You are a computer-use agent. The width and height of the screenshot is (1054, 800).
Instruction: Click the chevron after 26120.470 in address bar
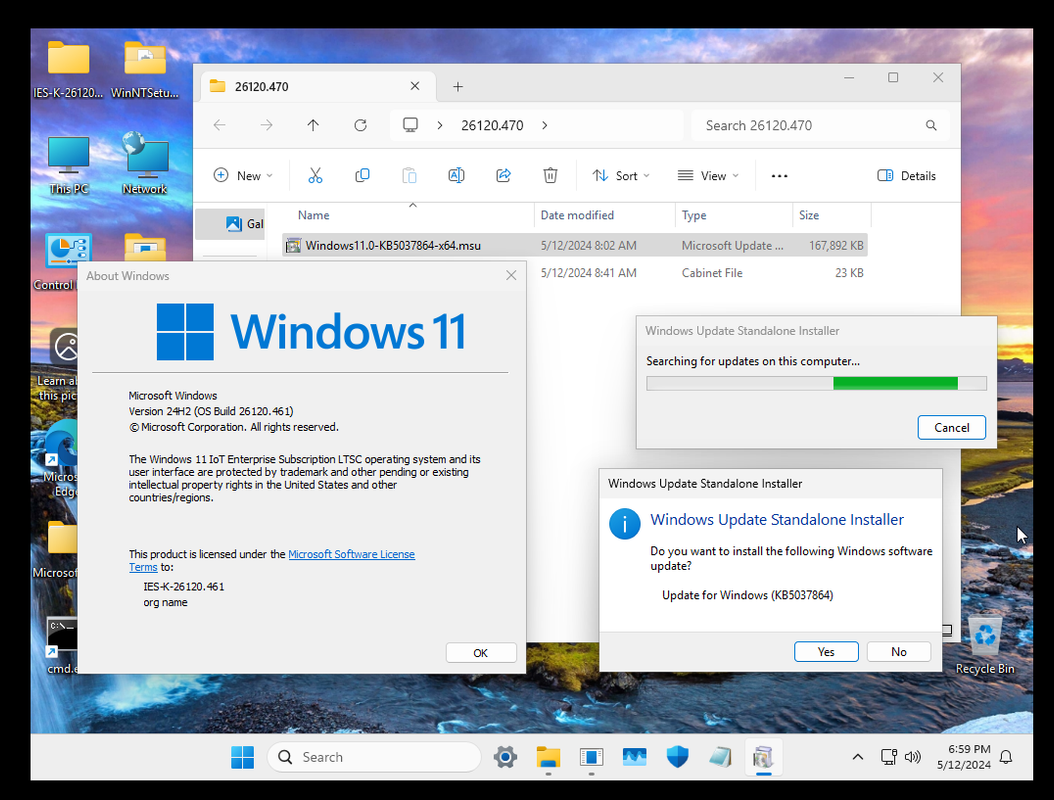(544, 125)
